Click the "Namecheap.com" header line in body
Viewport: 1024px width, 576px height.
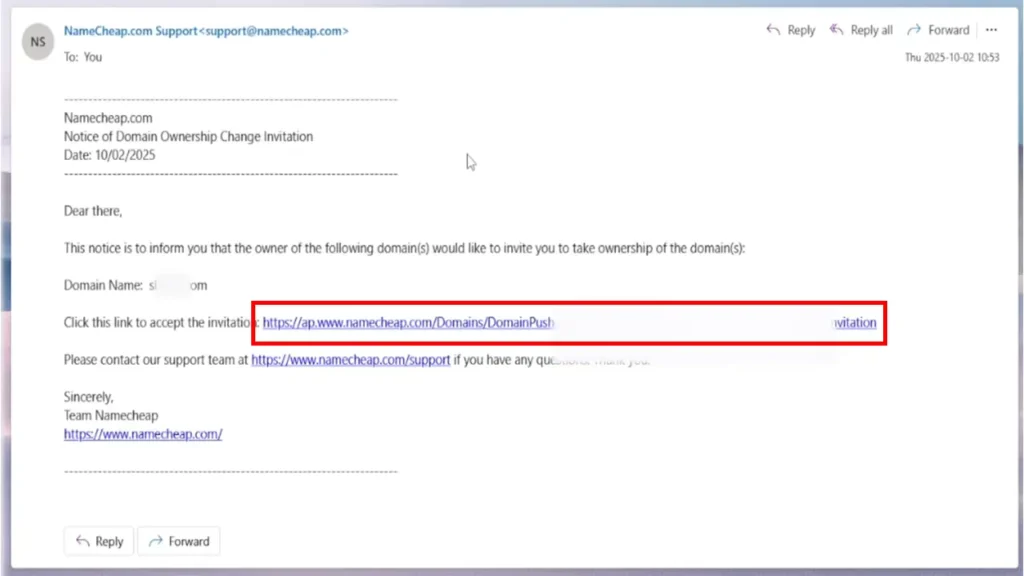point(108,117)
